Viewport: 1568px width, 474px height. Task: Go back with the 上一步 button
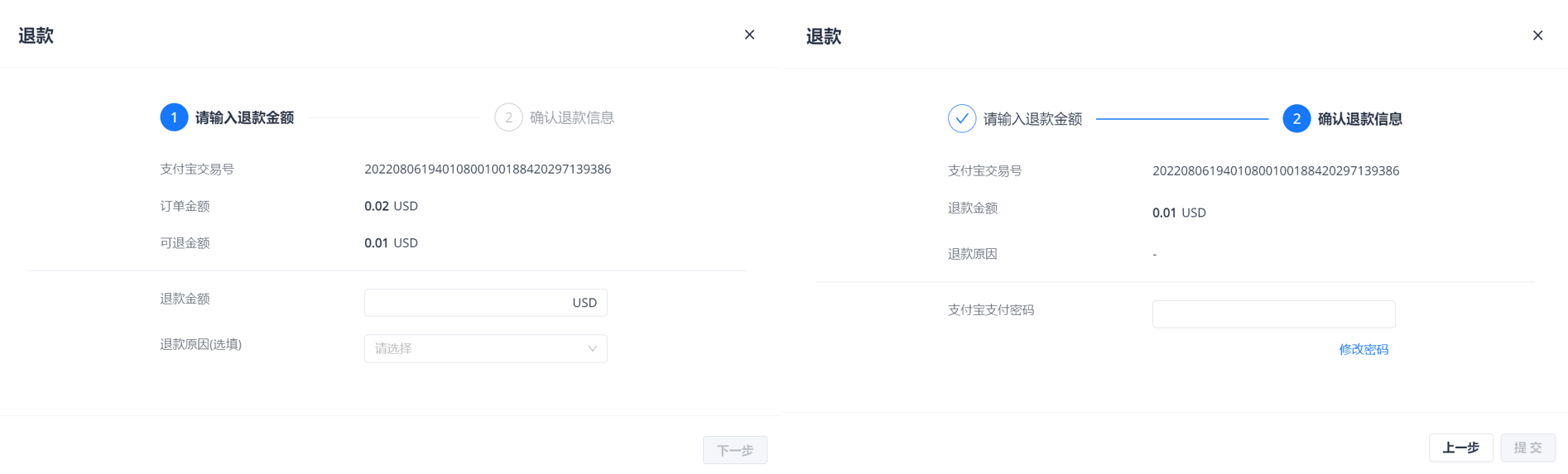pos(1460,448)
